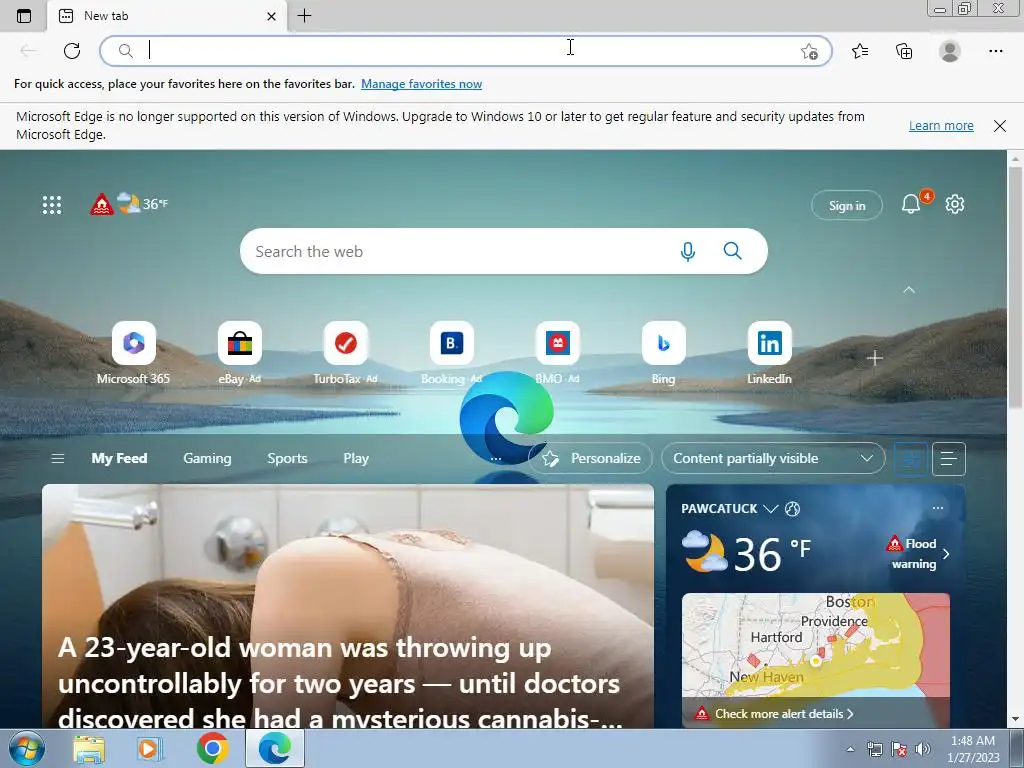Open the Bing quick link
This screenshot has width=1024, height=768.
coord(664,353)
